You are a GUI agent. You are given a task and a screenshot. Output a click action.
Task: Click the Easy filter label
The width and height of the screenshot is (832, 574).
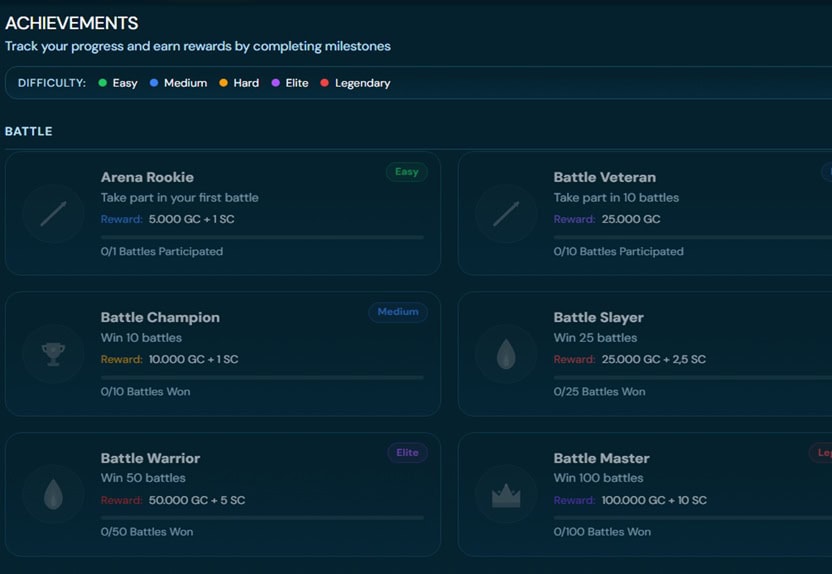click(125, 83)
